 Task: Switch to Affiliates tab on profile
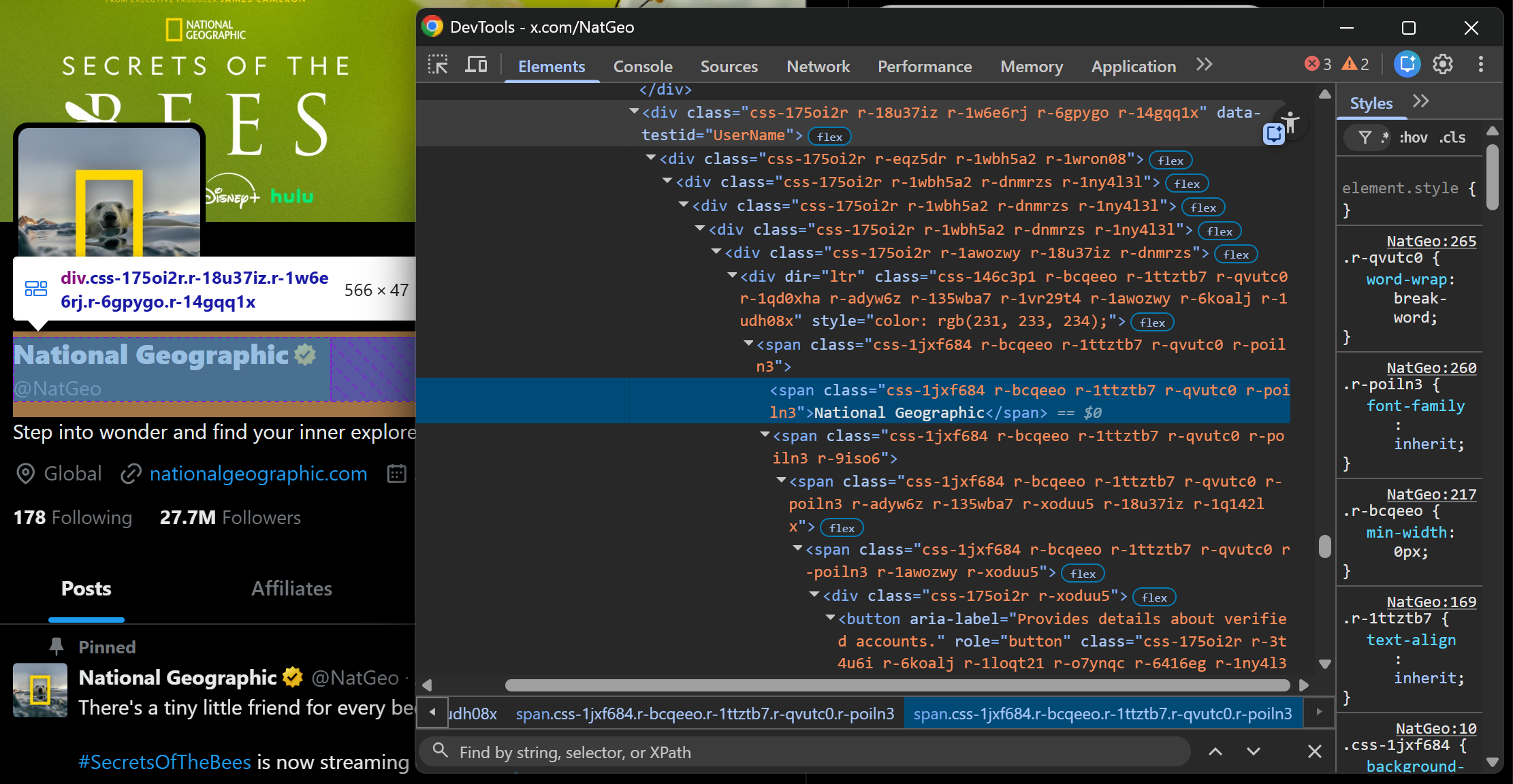[291, 589]
